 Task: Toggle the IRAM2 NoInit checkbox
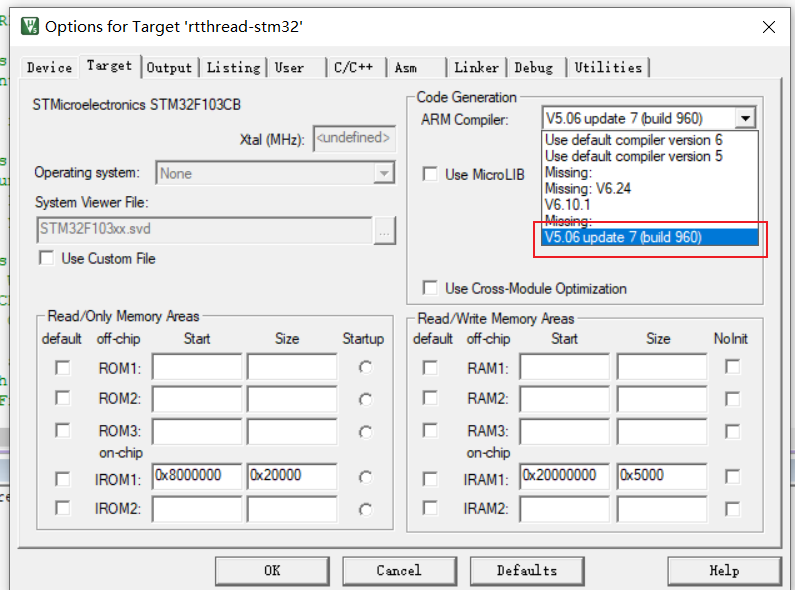coord(732,509)
